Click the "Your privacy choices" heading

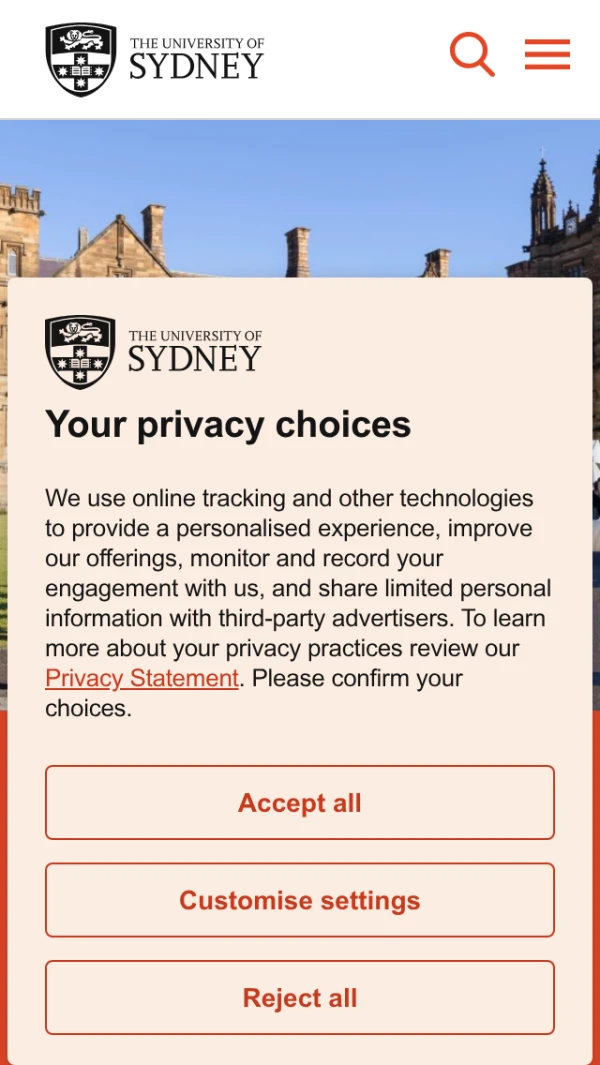point(228,425)
